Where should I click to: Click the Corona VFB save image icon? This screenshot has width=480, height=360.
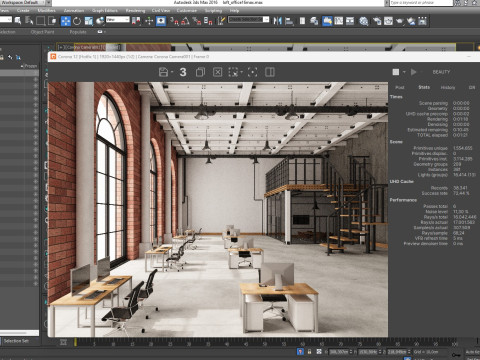(x=163, y=72)
